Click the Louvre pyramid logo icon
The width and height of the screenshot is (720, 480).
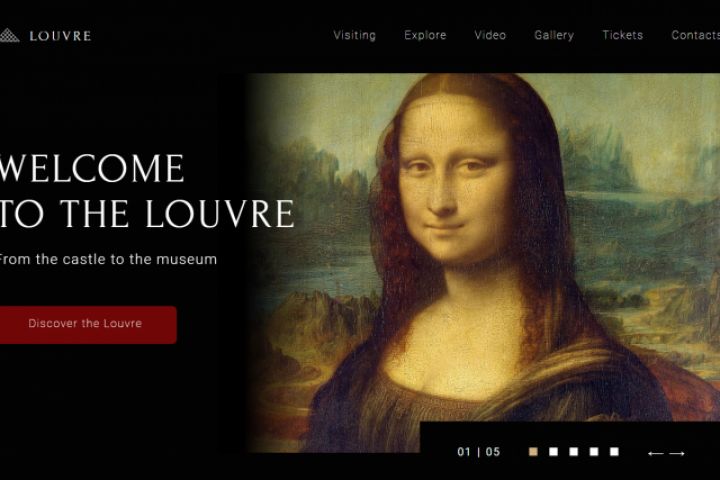[9, 35]
